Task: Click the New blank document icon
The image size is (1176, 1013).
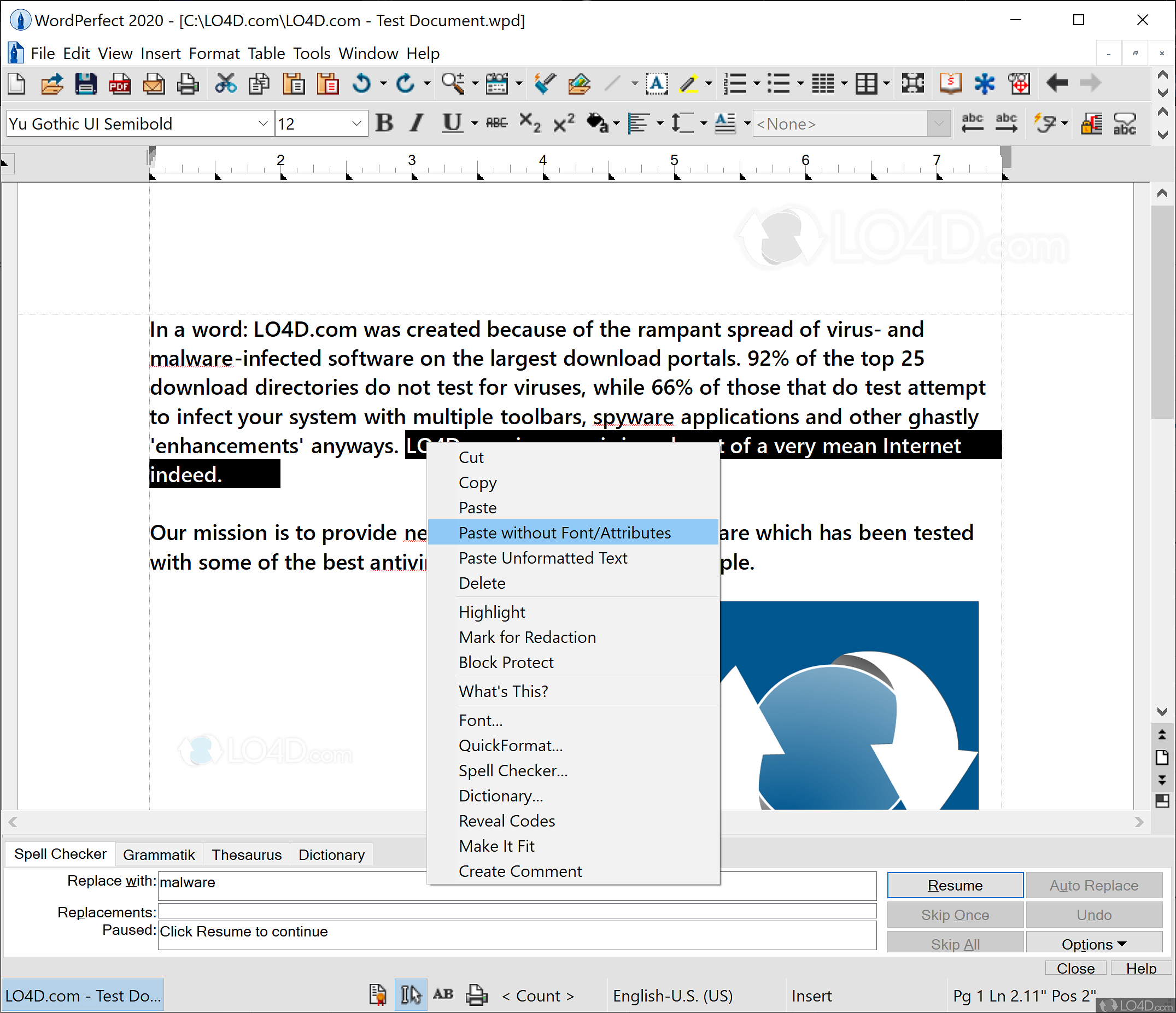Action: (x=17, y=84)
